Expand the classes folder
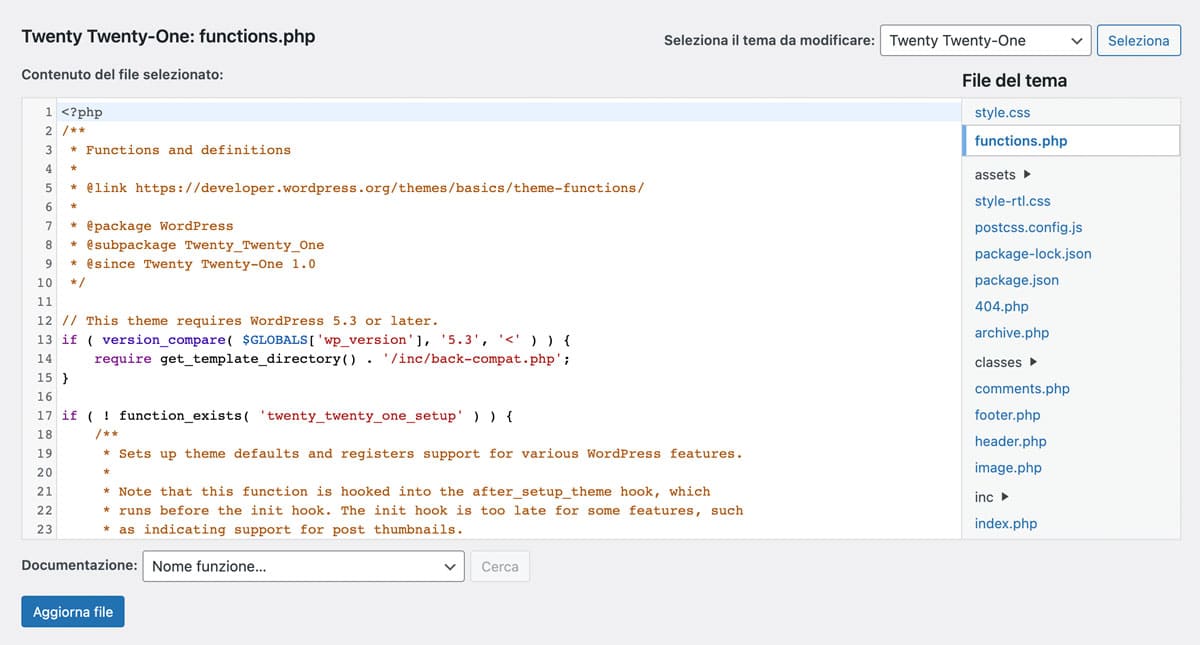Screen dimensions: 1200x645 tap(1006, 362)
